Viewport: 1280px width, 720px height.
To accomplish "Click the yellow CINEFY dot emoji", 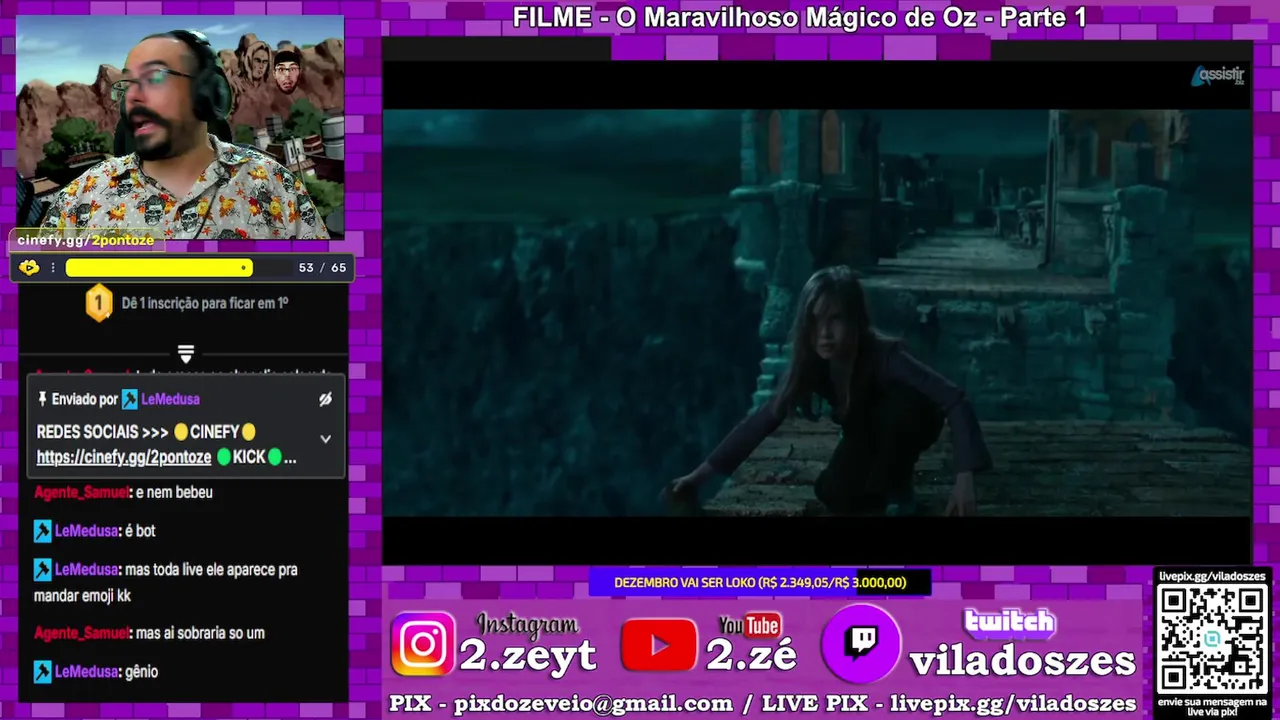I will click(x=180, y=432).
